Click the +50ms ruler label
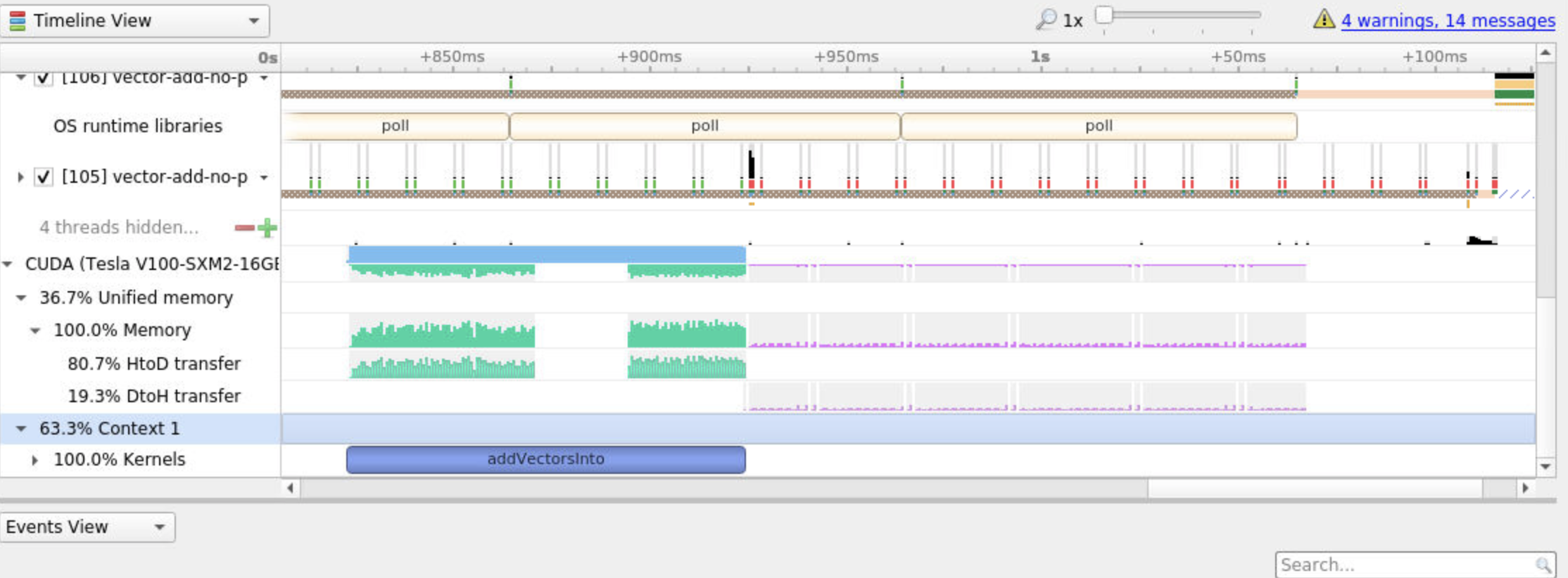 (x=1238, y=57)
